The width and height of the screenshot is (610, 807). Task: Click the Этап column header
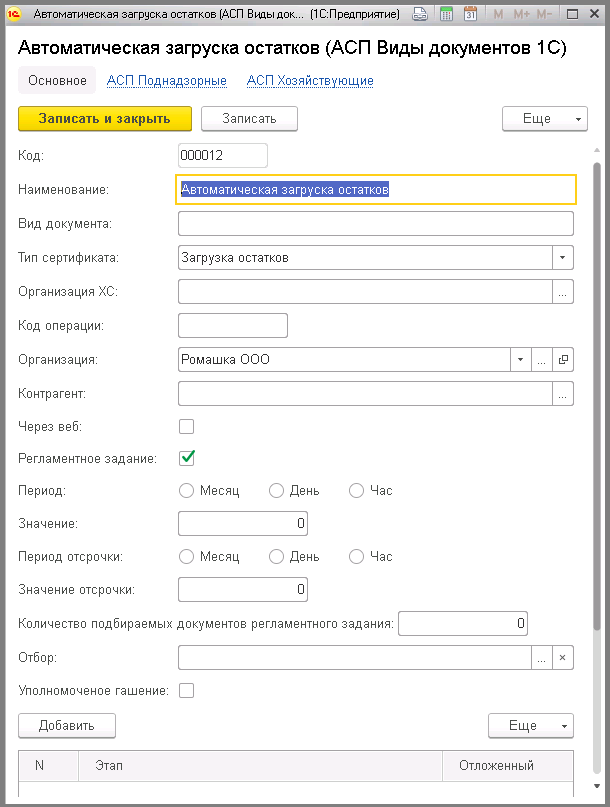[x=260, y=766]
